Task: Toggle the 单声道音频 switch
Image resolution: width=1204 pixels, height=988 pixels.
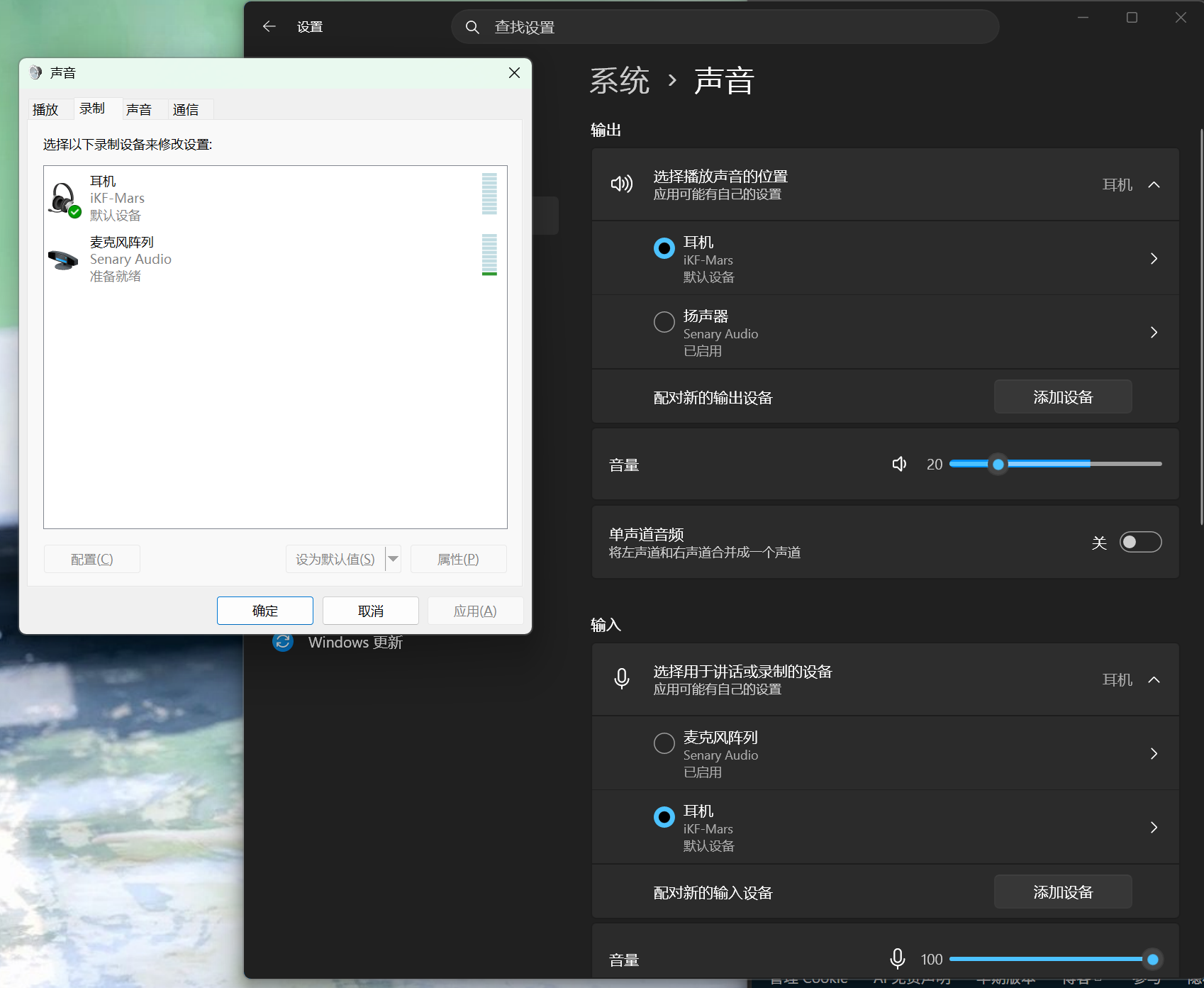Action: (1140, 542)
